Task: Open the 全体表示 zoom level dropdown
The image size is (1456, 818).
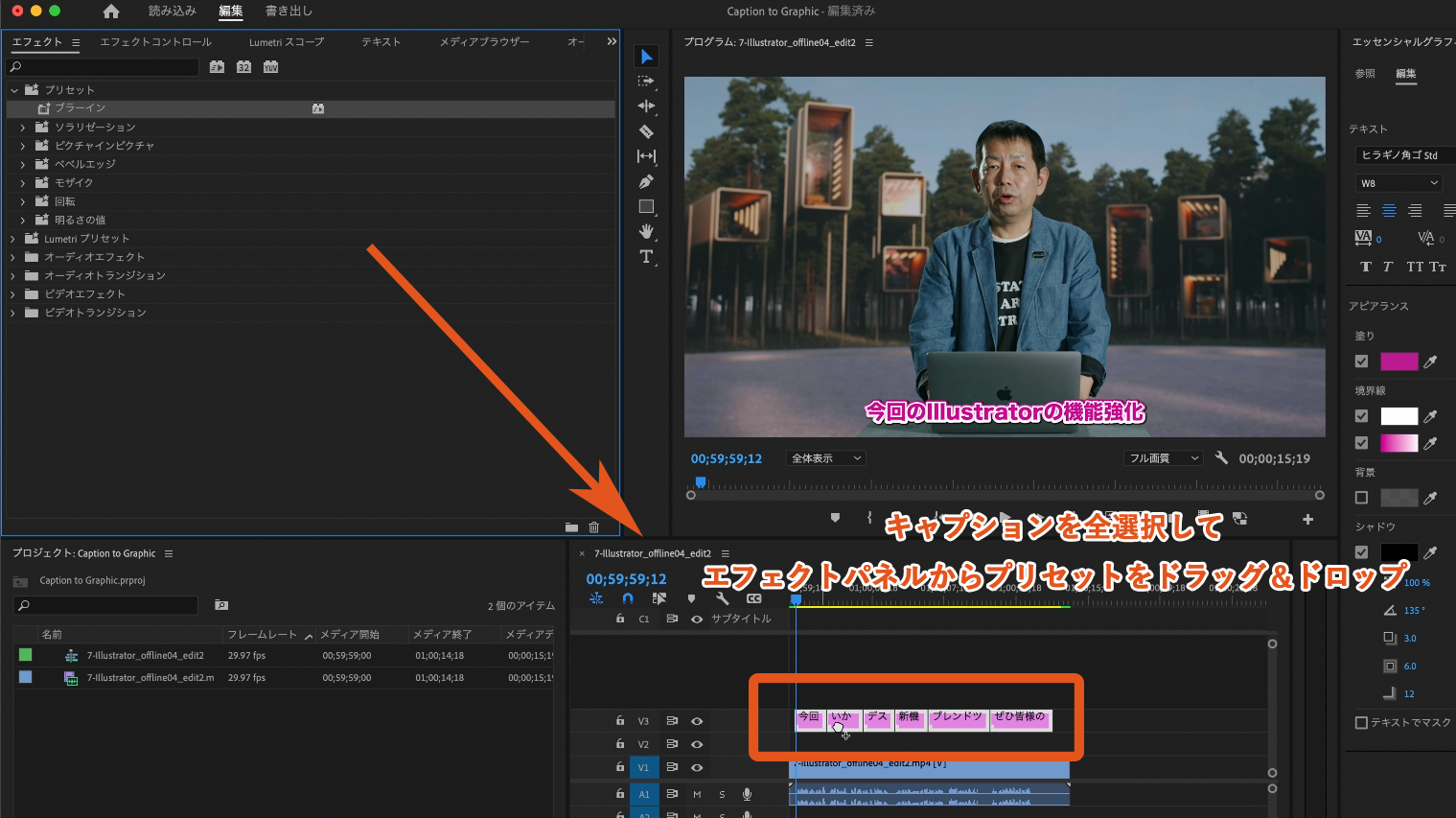Action: 825,458
